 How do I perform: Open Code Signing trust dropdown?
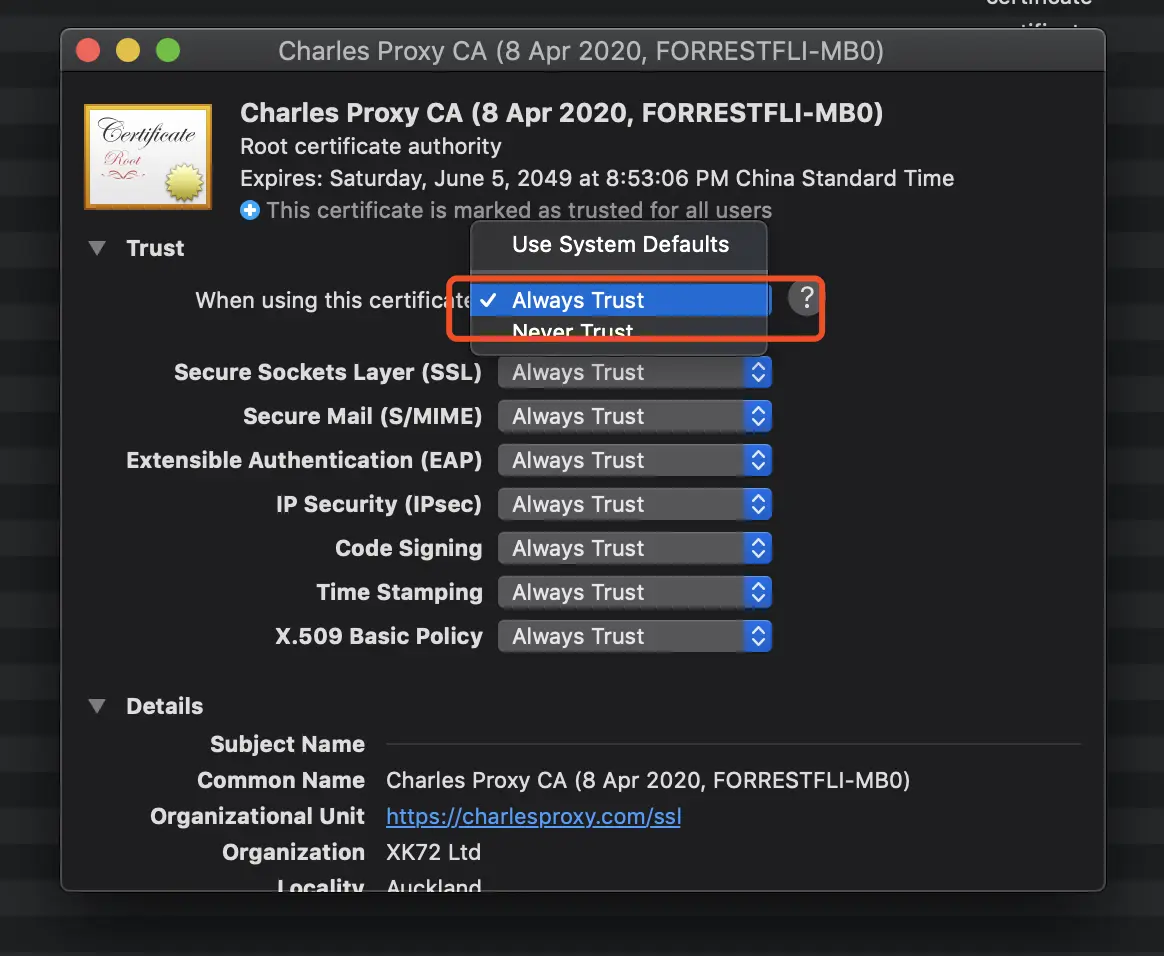point(635,548)
